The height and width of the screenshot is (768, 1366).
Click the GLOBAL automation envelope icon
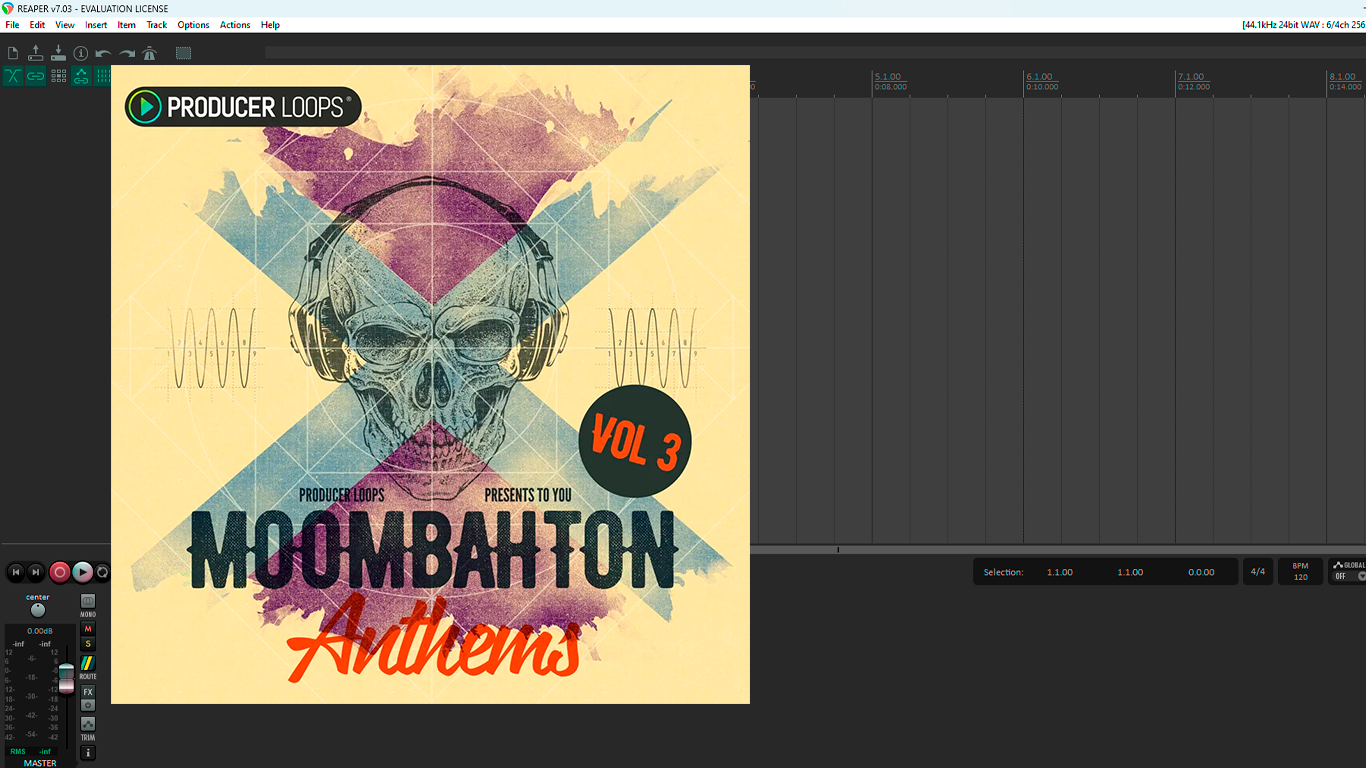click(x=1338, y=565)
